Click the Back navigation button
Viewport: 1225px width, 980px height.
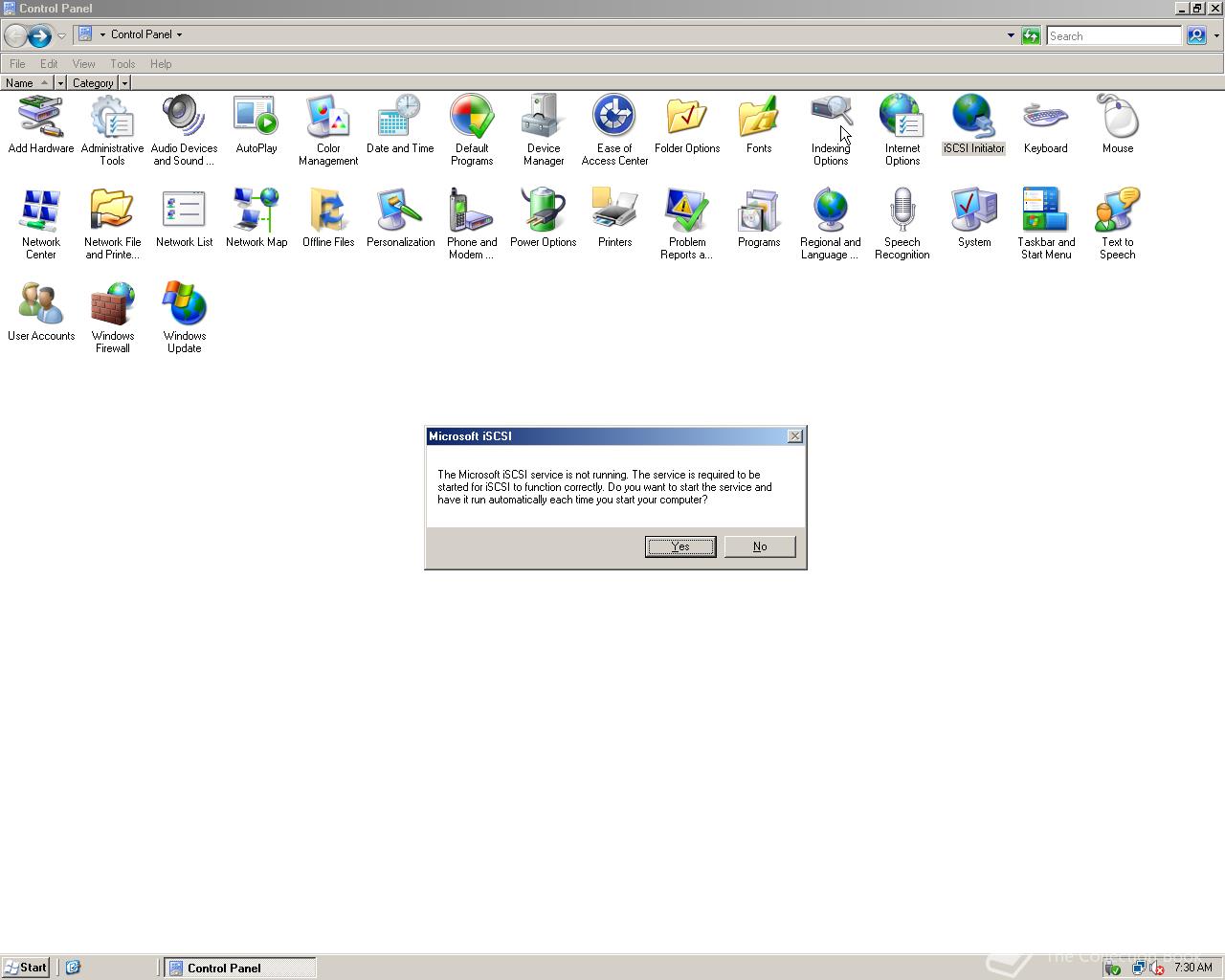[x=15, y=36]
